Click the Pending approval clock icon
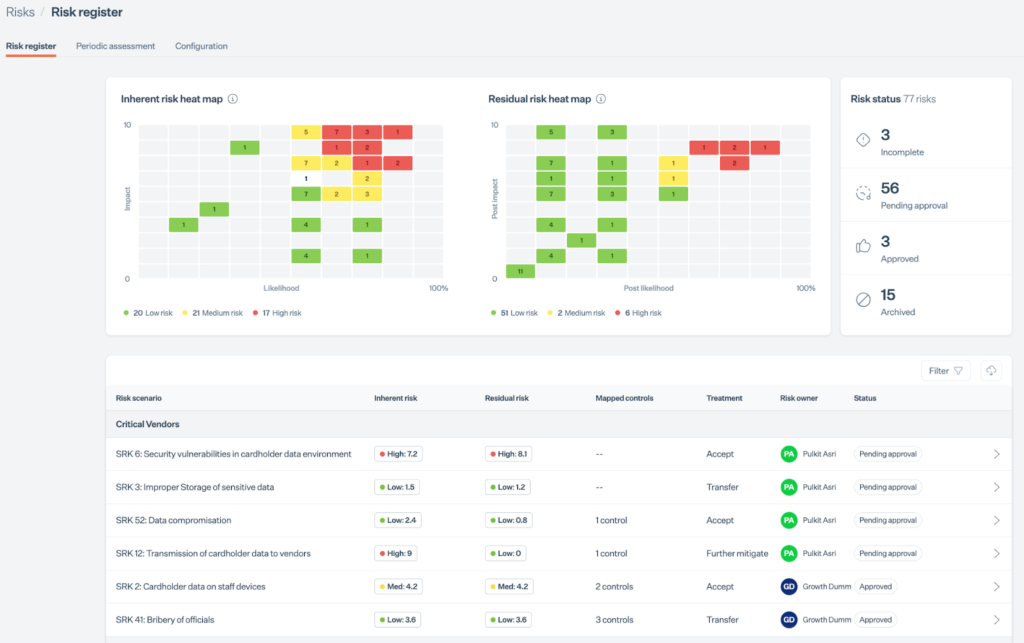 (863, 194)
